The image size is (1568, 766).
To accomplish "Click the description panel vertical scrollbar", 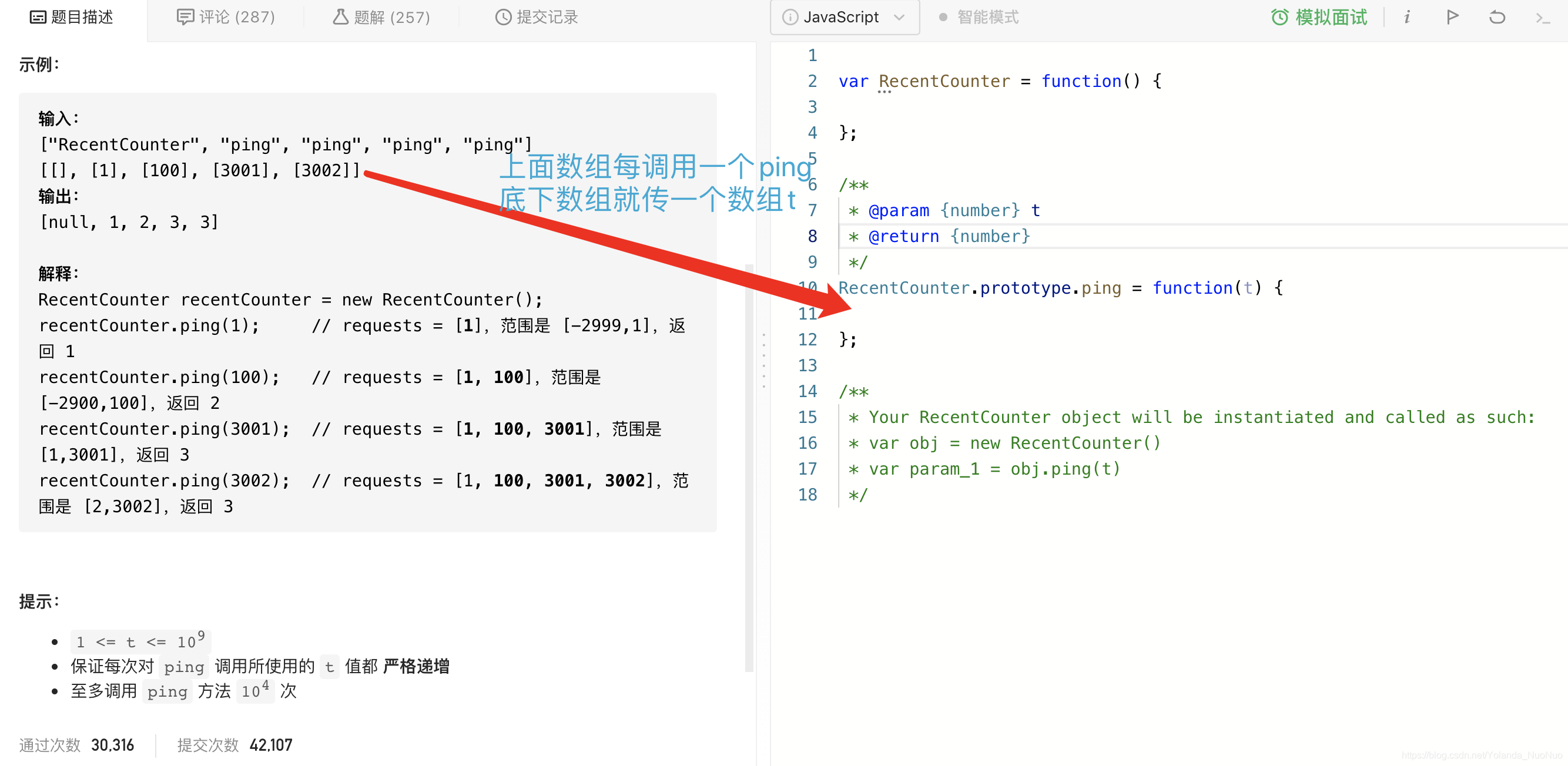I will click(749, 467).
